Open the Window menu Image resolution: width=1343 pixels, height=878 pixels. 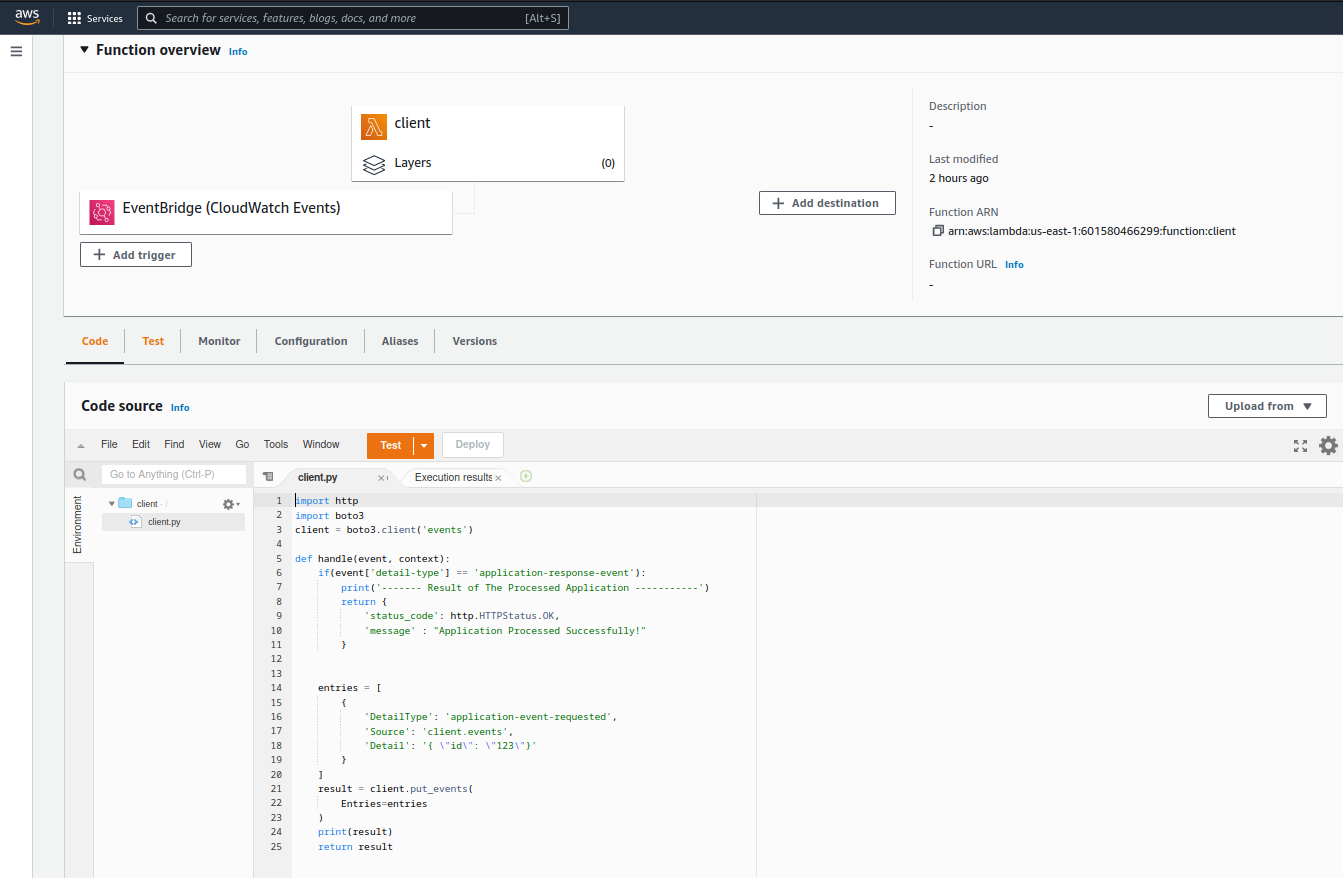click(x=321, y=445)
